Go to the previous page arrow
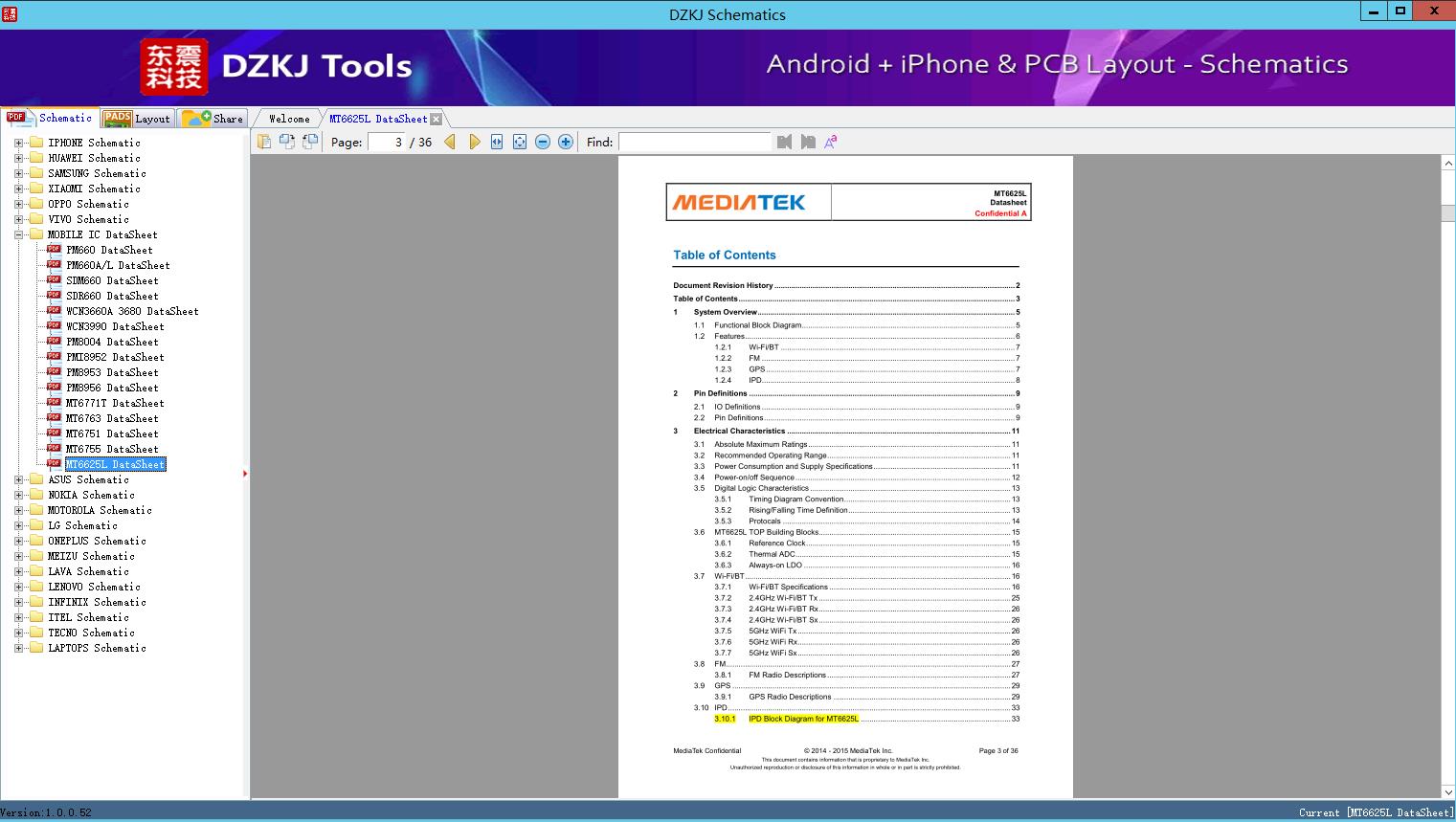 coord(450,142)
